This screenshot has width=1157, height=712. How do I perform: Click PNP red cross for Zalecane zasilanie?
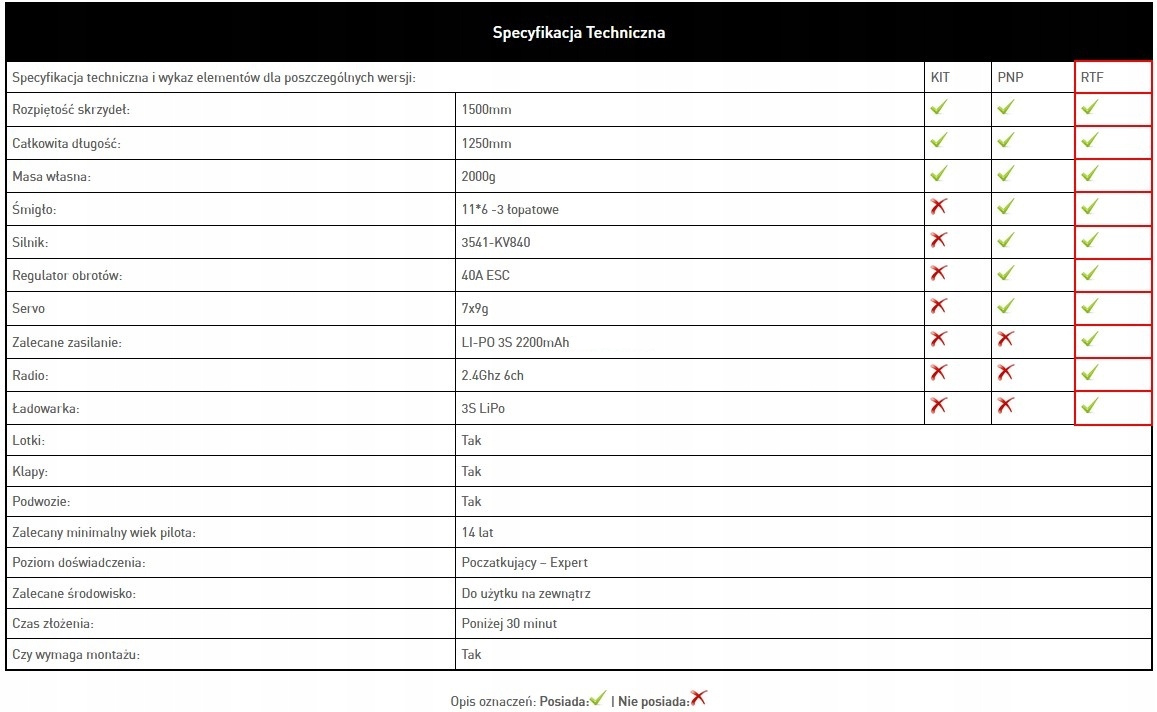tap(1005, 340)
